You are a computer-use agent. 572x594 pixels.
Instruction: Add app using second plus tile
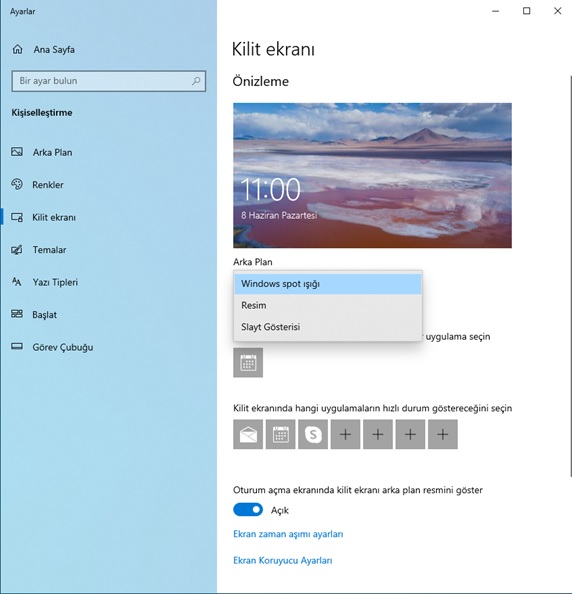[x=378, y=434]
